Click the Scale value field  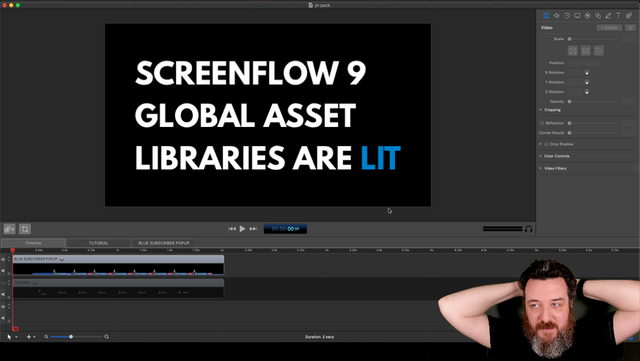[x=628, y=39]
